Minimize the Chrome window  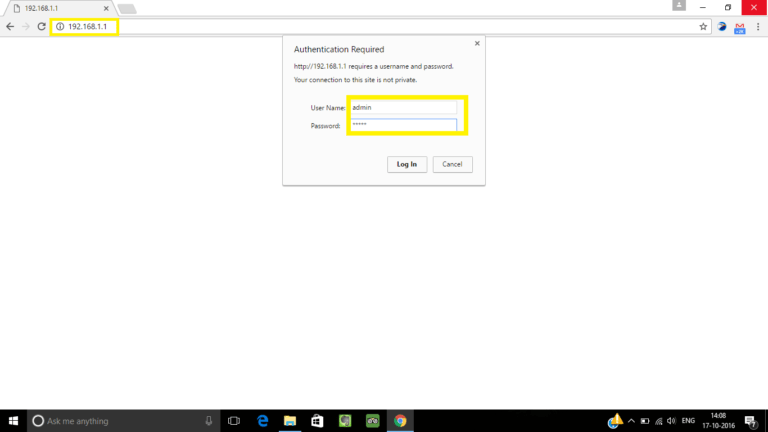coord(703,7)
